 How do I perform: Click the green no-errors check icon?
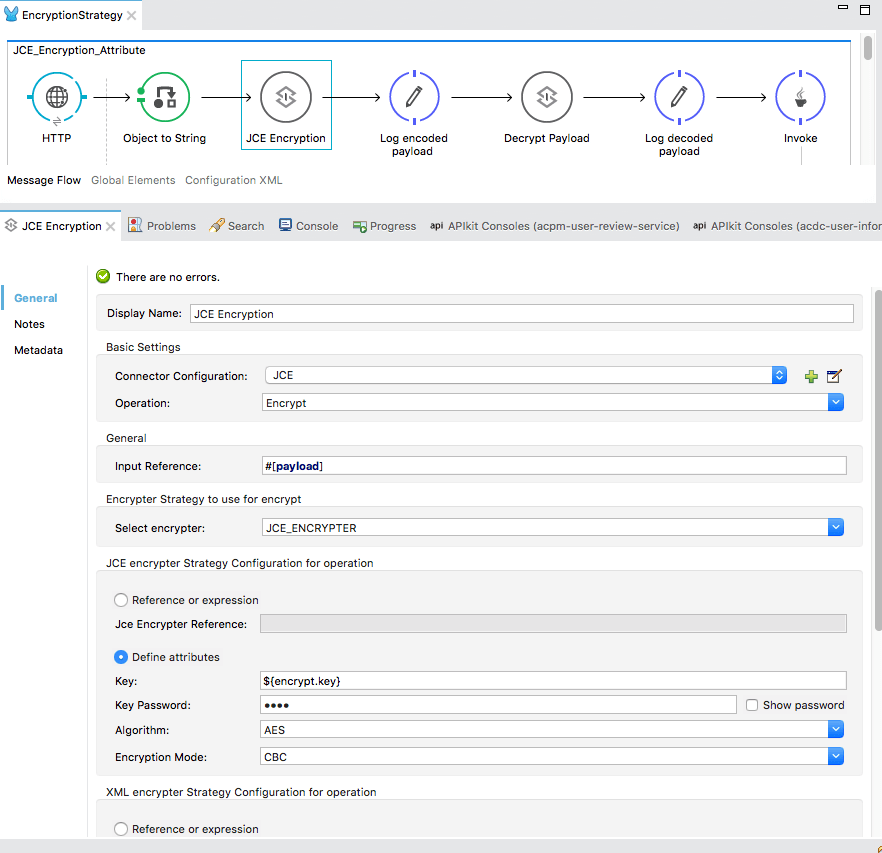tap(103, 276)
